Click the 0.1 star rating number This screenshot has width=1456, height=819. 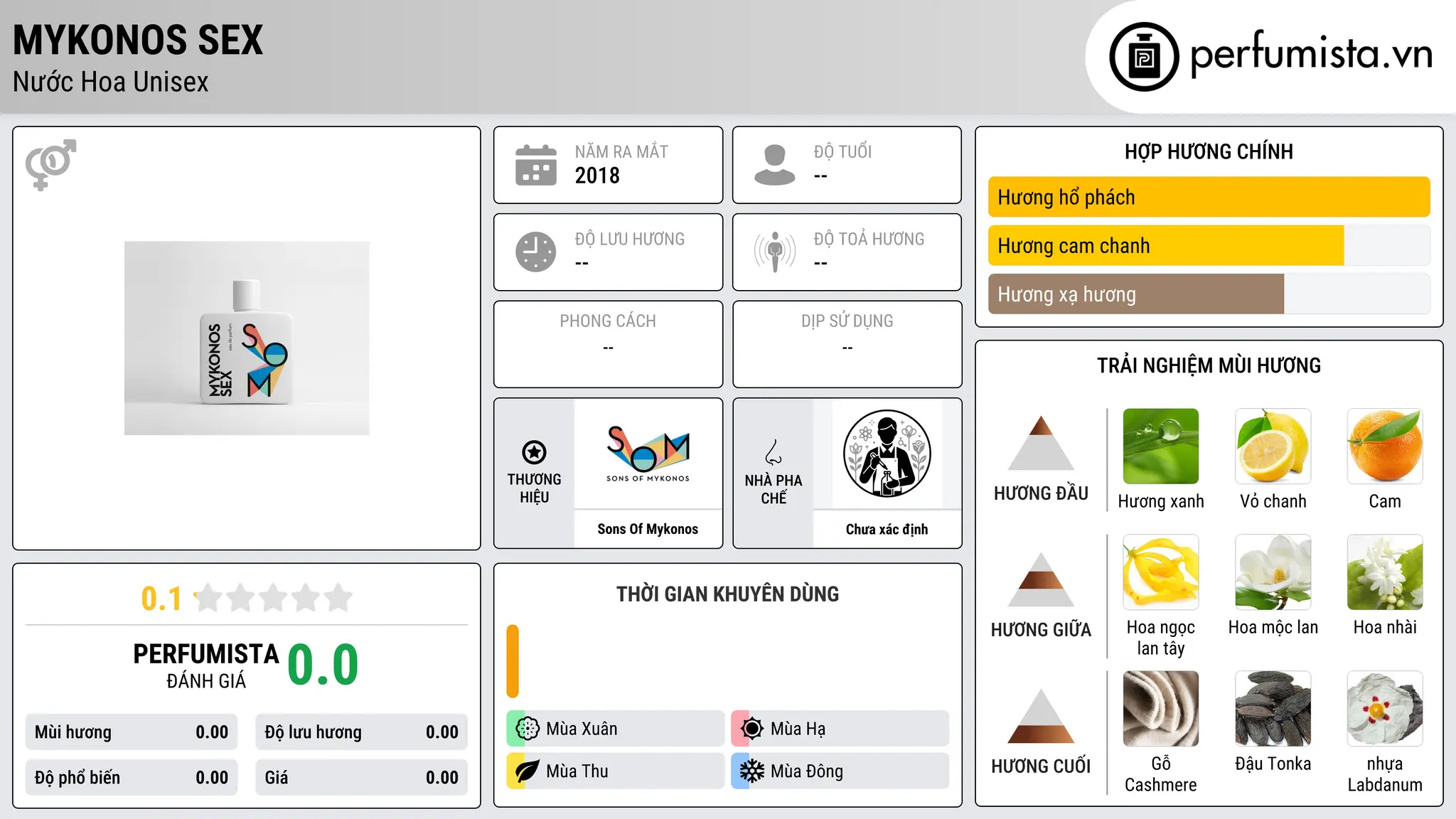tap(161, 599)
